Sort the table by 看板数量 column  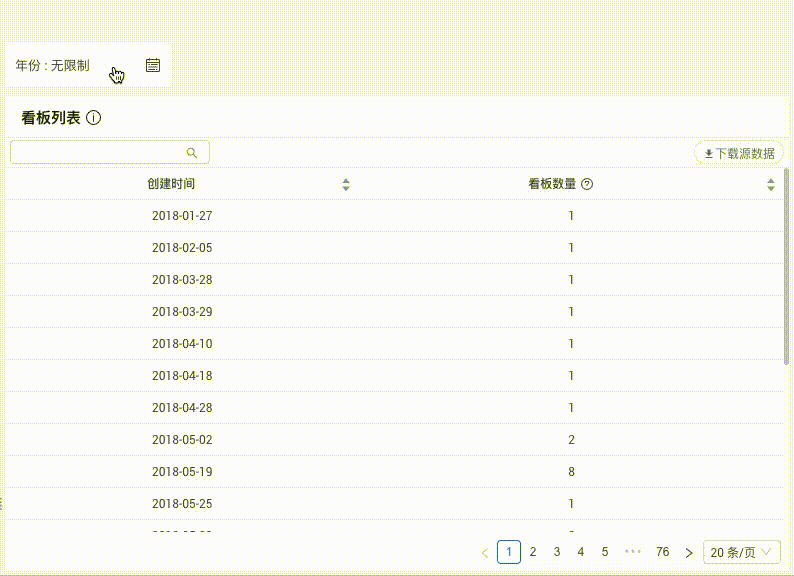(771, 184)
